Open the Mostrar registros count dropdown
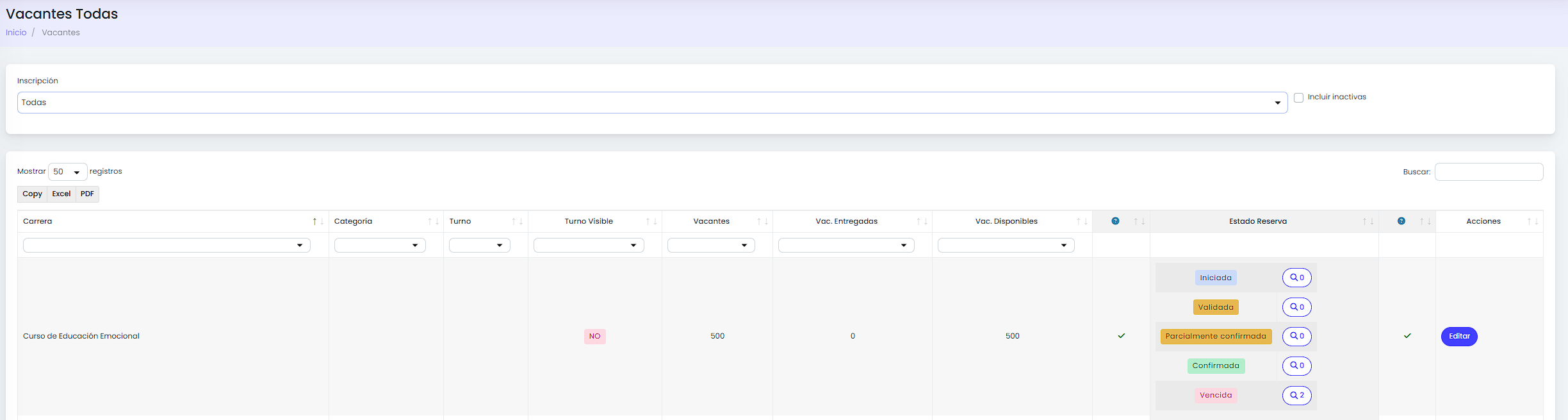The height and width of the screenshot is (420, 1568). pos(68,172)
